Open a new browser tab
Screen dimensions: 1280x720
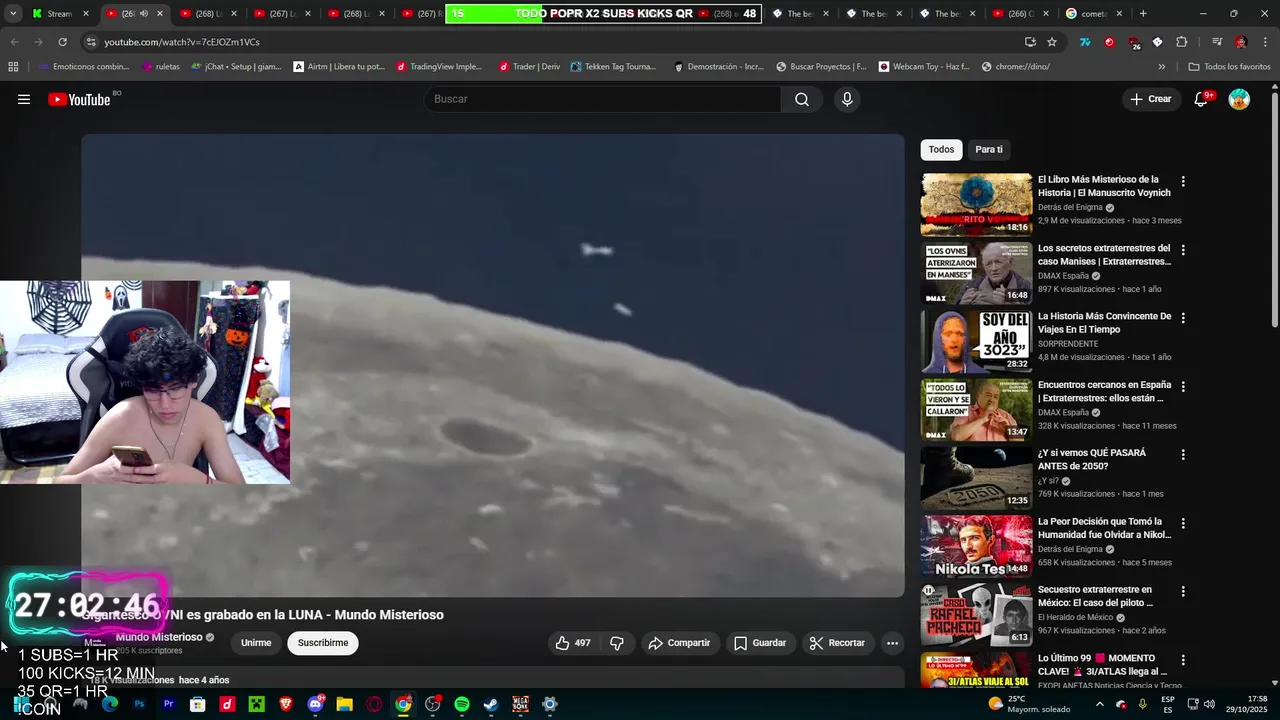pos(1143,14)
